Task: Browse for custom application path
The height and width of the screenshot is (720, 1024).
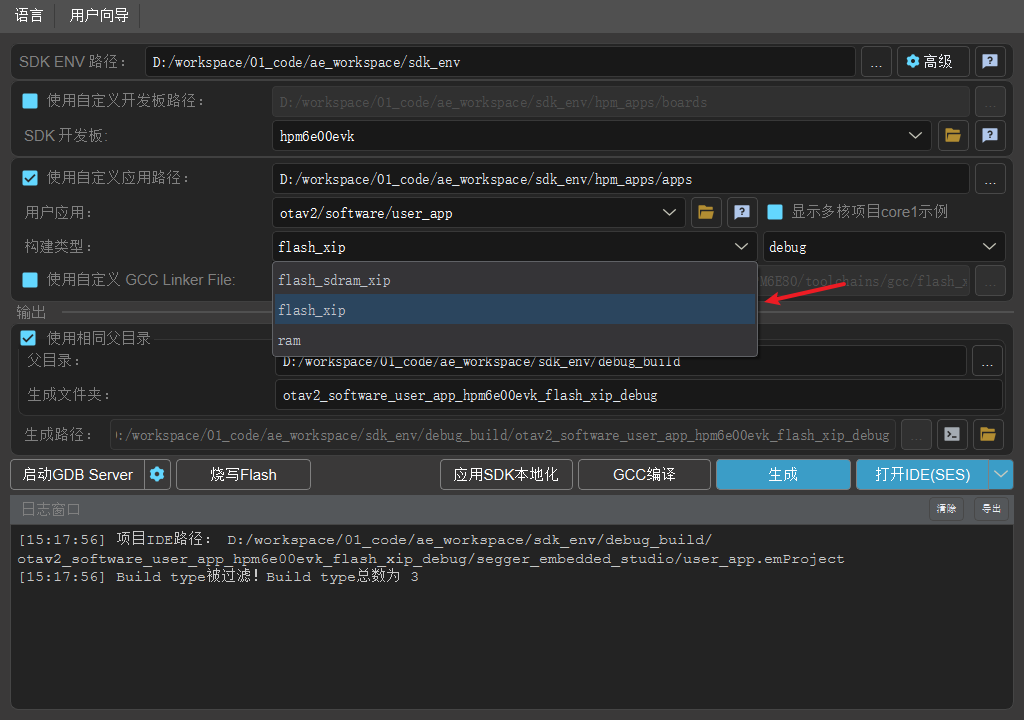Action: 990,179
